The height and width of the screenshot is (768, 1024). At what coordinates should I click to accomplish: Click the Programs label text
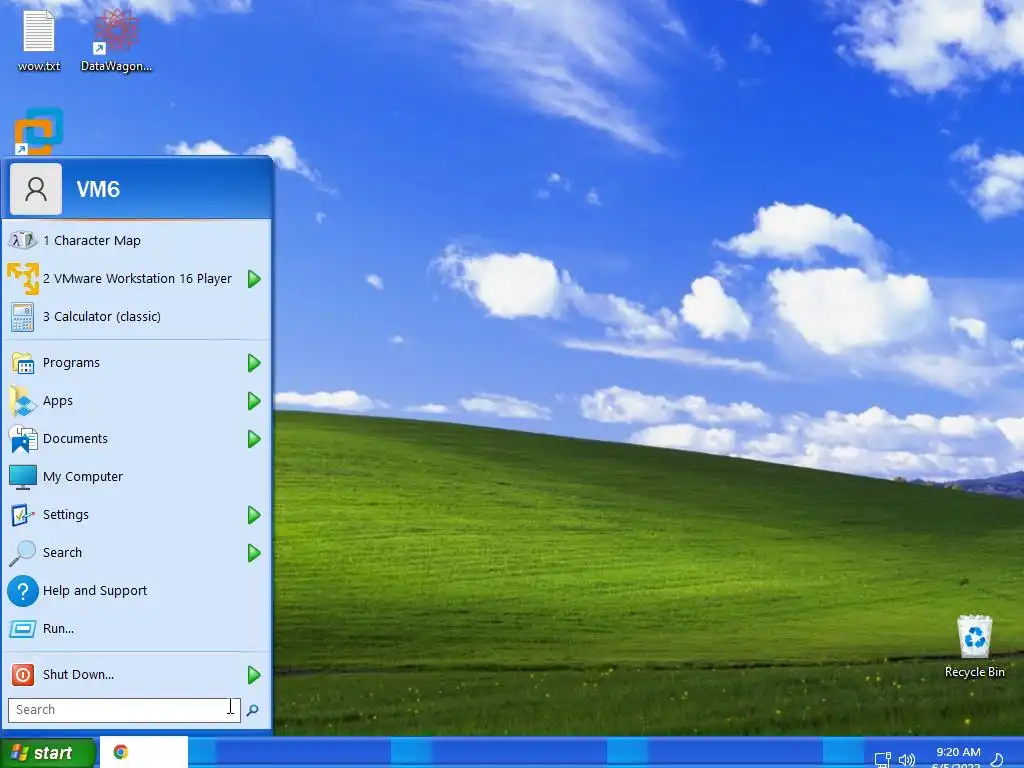(x=71, y=363)
